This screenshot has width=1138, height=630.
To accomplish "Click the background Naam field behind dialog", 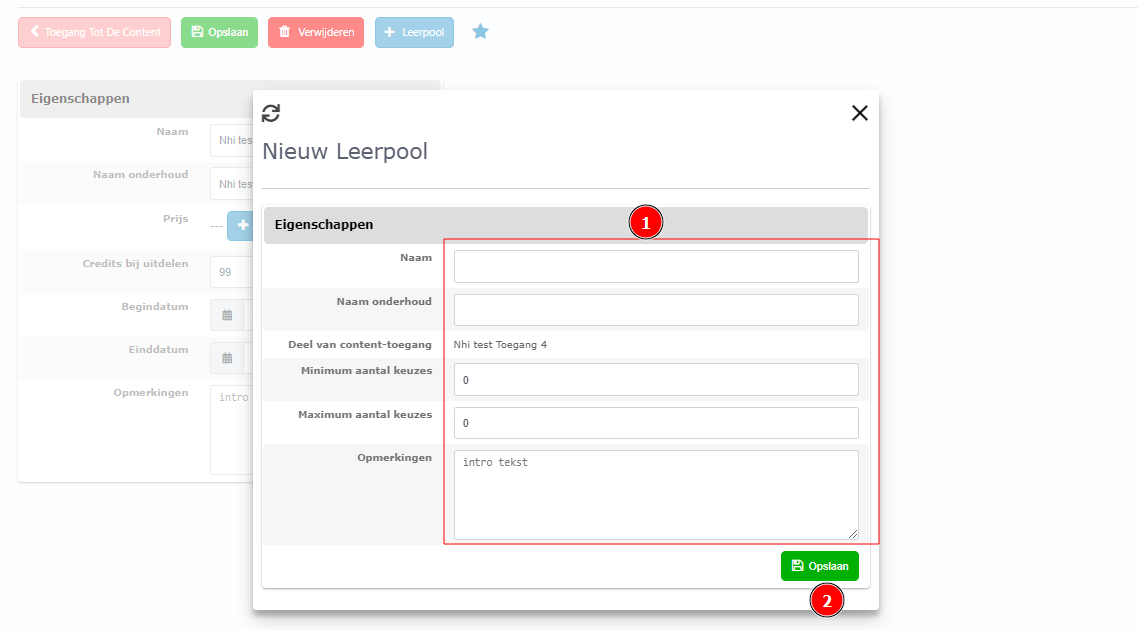I will coord(231,141).
